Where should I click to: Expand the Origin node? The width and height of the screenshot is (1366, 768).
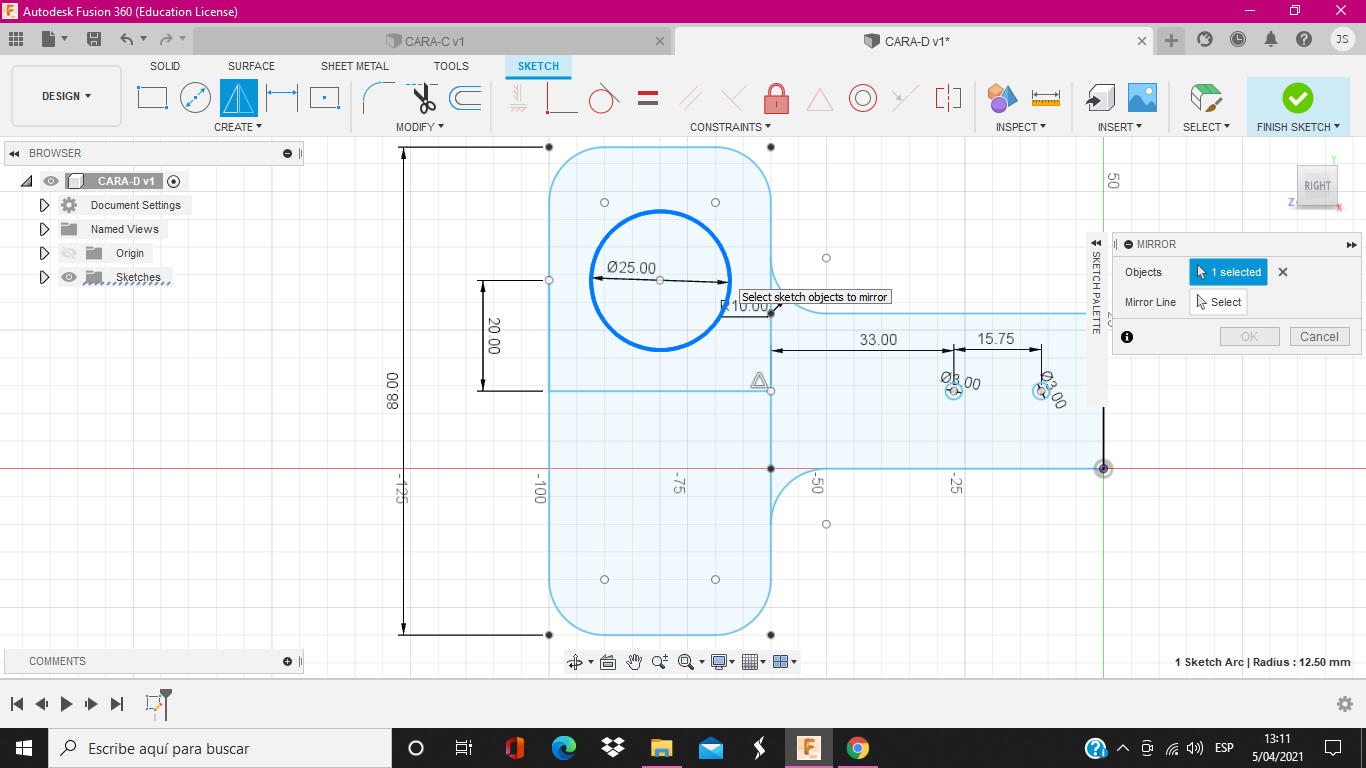44,253
